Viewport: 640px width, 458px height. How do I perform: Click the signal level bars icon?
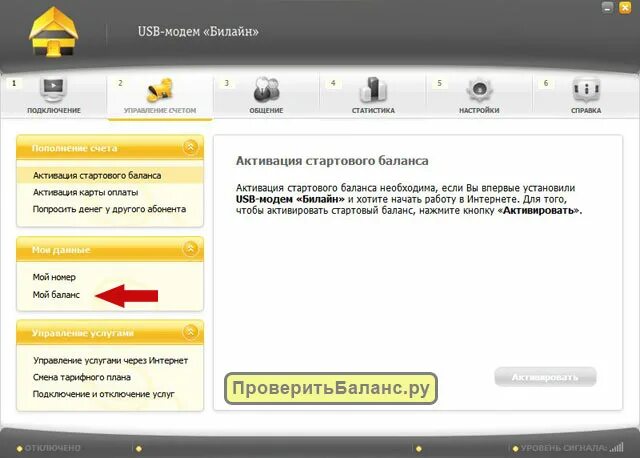coord(617,448)
